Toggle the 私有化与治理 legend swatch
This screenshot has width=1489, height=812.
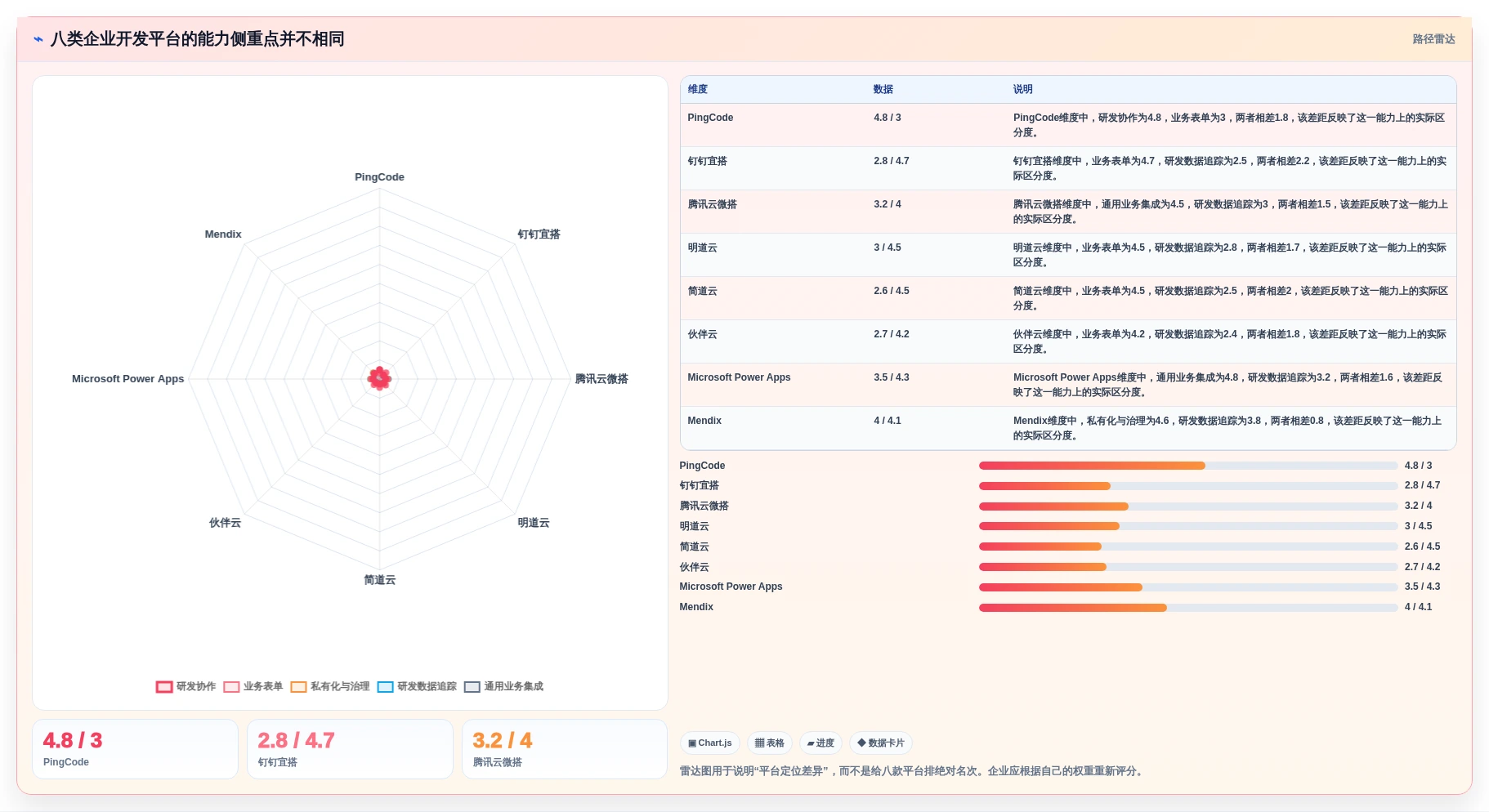click(298, 687)
